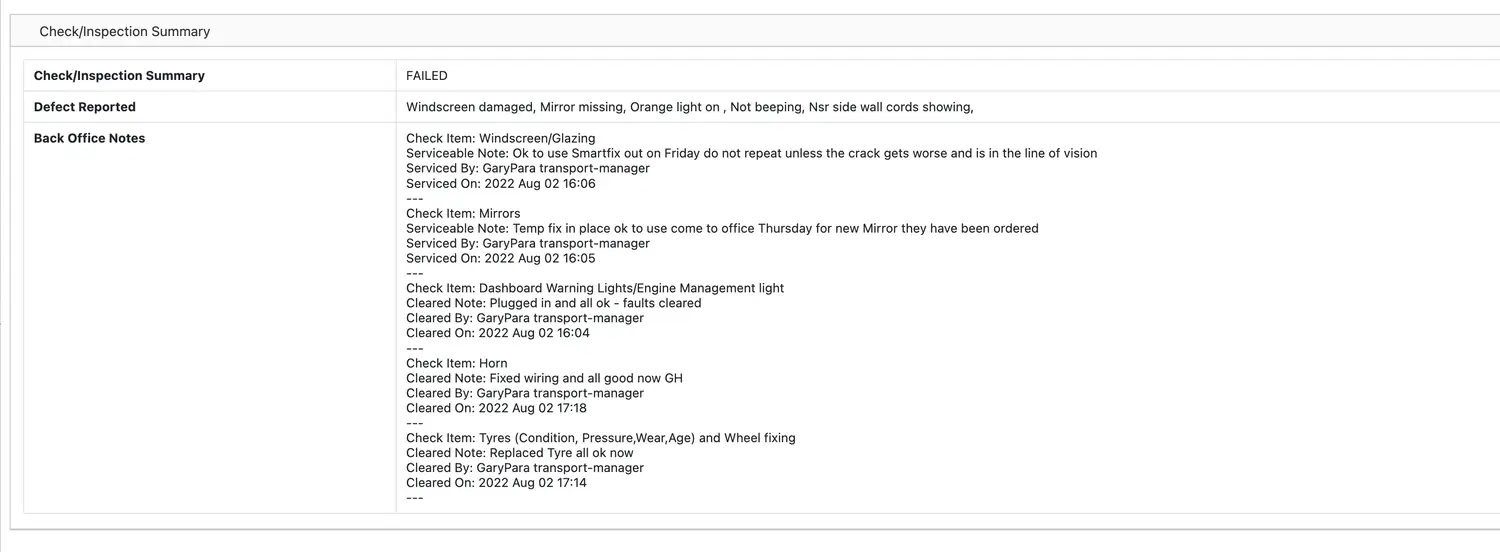Click the 'Check Item: Mirrors' line
This screenshot has height=552, width=1500.
click(x=463, y=213)
